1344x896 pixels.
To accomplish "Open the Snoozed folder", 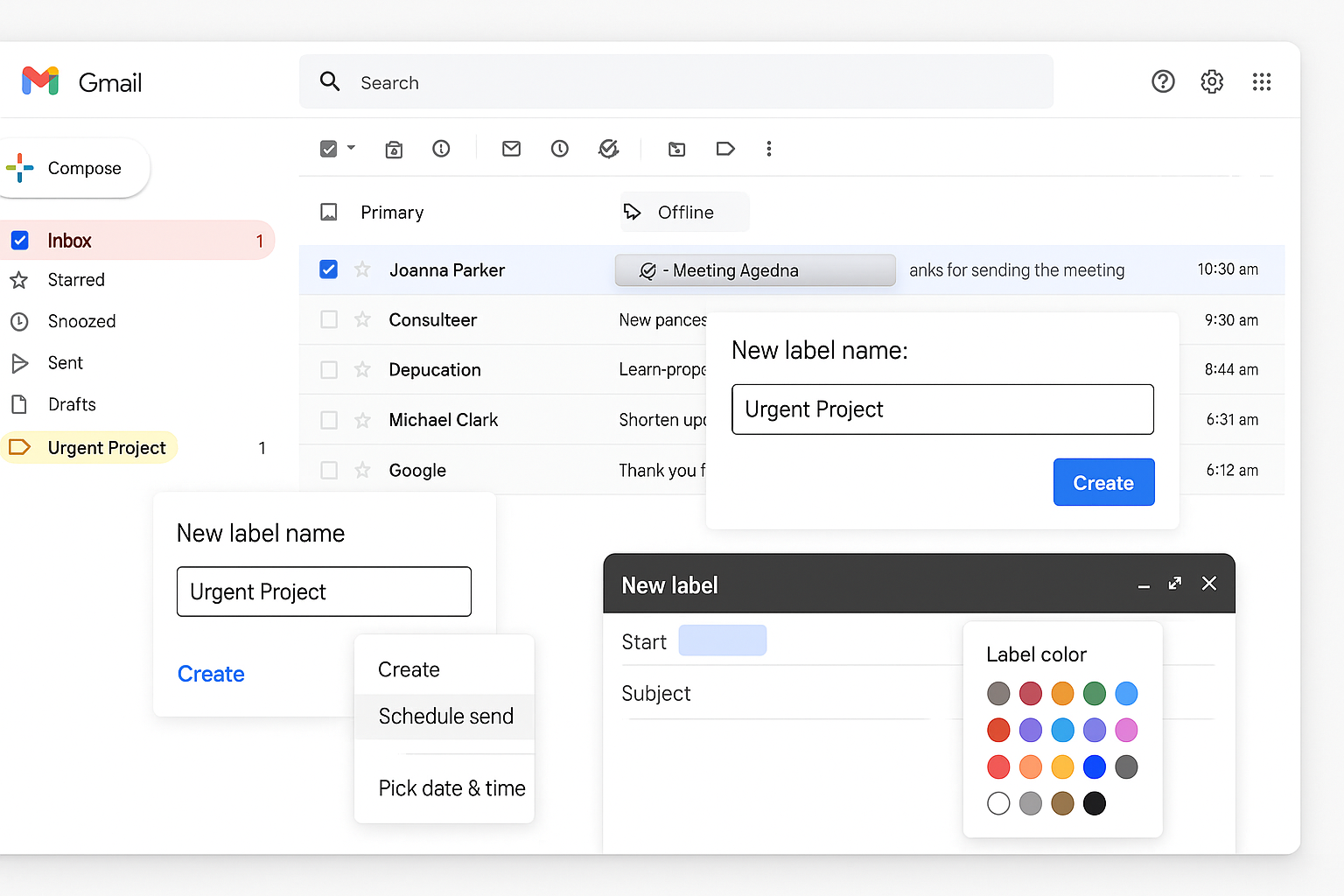I will tap(81, 321).
